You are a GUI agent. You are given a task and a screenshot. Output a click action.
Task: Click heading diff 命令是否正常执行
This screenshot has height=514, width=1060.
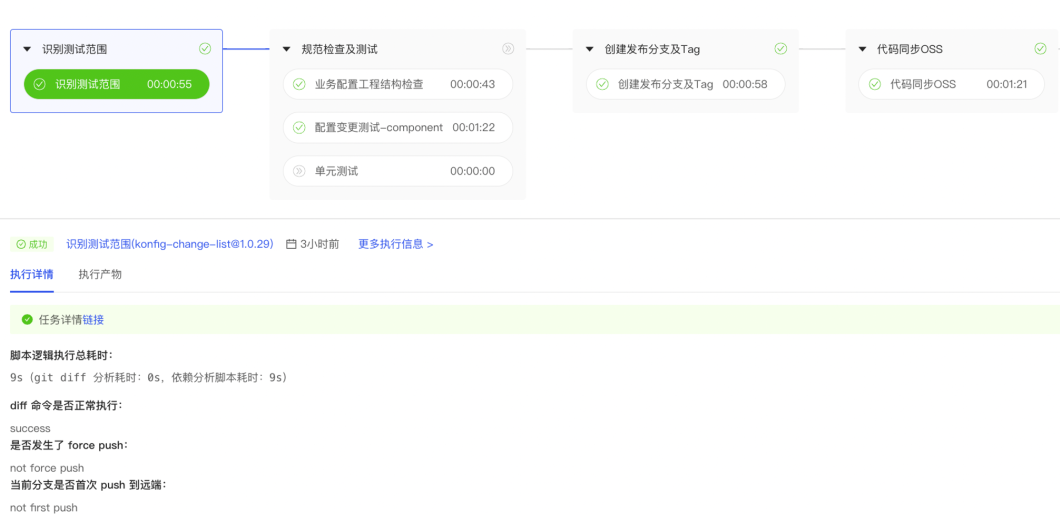tap(66, 406)
